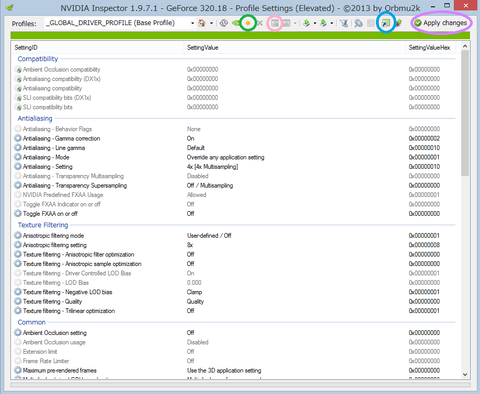The width and height of the screenshot is (480, 394).
Task: Click inside the Profiles name field
Action: point(117,23)
